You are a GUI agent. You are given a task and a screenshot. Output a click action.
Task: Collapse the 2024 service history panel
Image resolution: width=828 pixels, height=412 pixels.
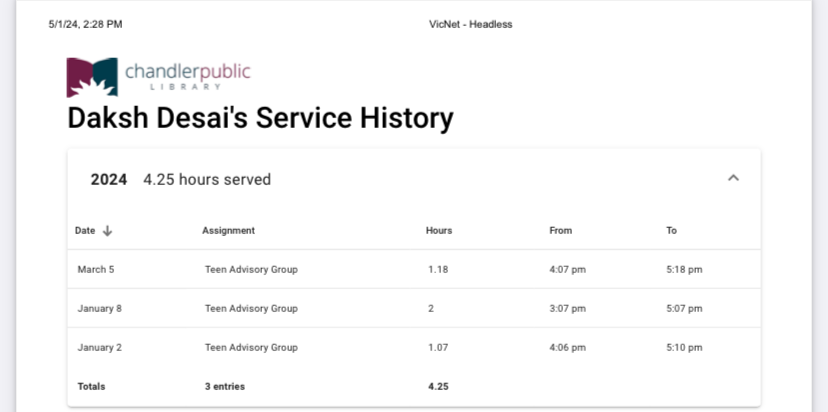coord(733,179)
